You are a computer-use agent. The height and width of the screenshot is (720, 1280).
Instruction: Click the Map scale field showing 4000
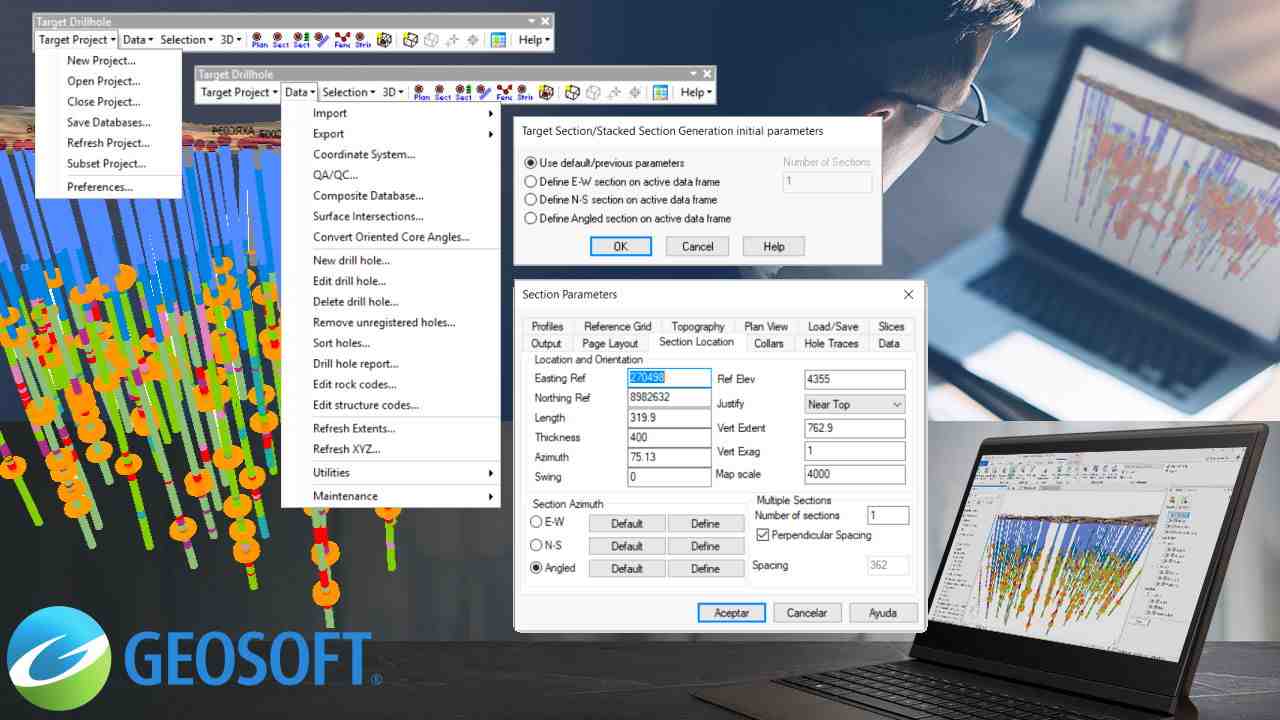point(855,474)
